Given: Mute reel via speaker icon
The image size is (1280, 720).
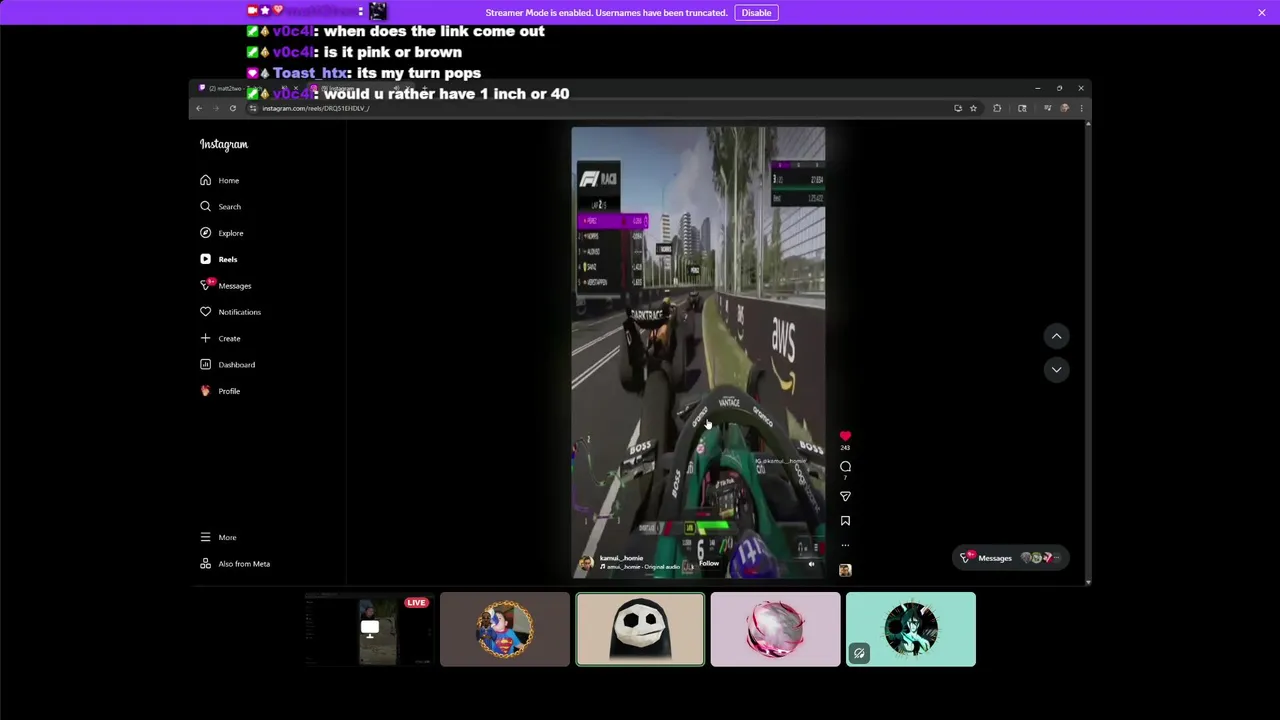Looking at the screenshot, I should [811, 564].
